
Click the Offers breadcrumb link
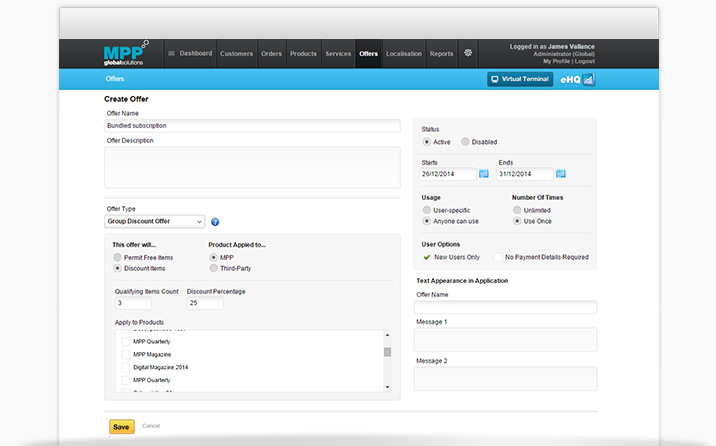click(x=115, y=79)
